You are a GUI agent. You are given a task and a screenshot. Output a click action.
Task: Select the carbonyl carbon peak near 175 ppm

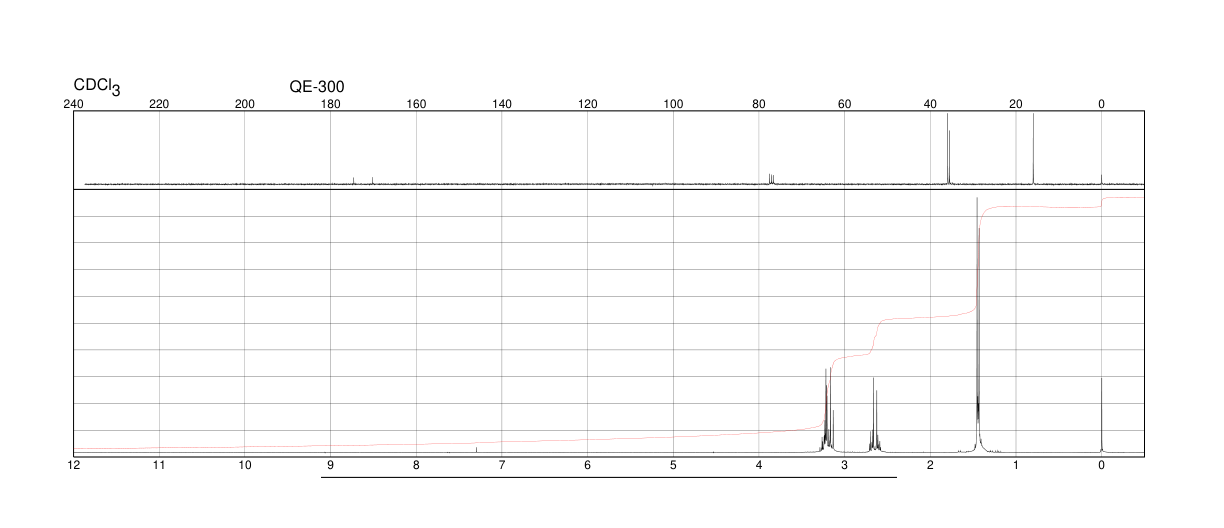pyautogui.click(x=354, y=181)
